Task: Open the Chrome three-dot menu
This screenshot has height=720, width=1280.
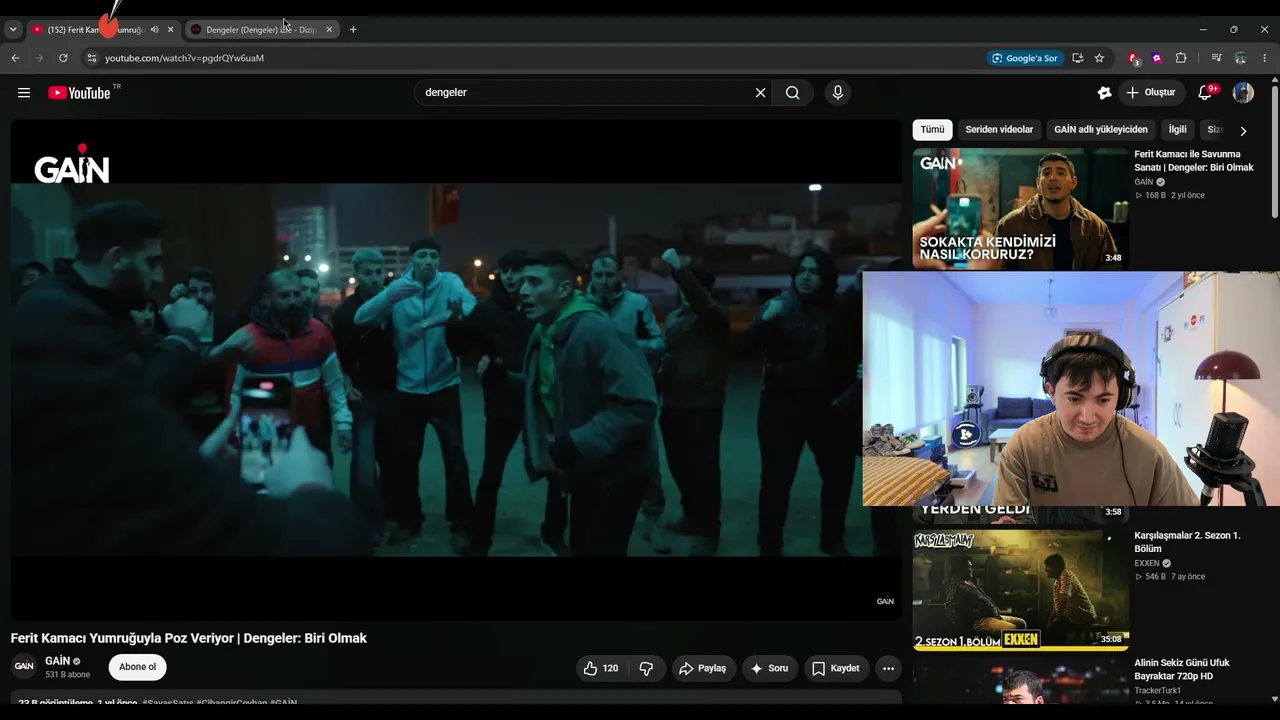Action: tap(1264, 58)
